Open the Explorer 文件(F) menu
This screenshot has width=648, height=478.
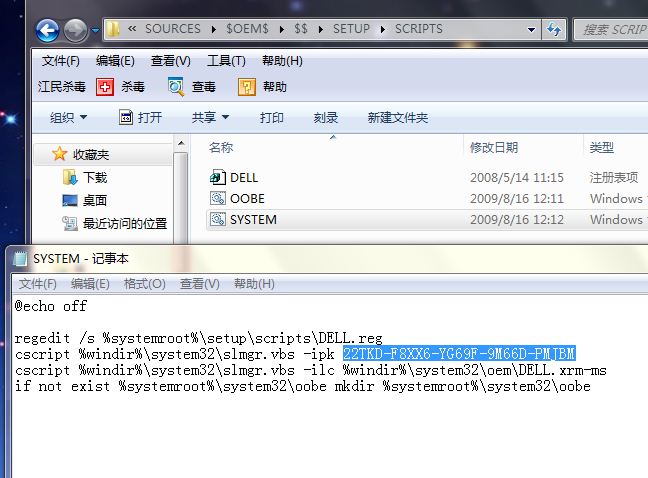60,61
